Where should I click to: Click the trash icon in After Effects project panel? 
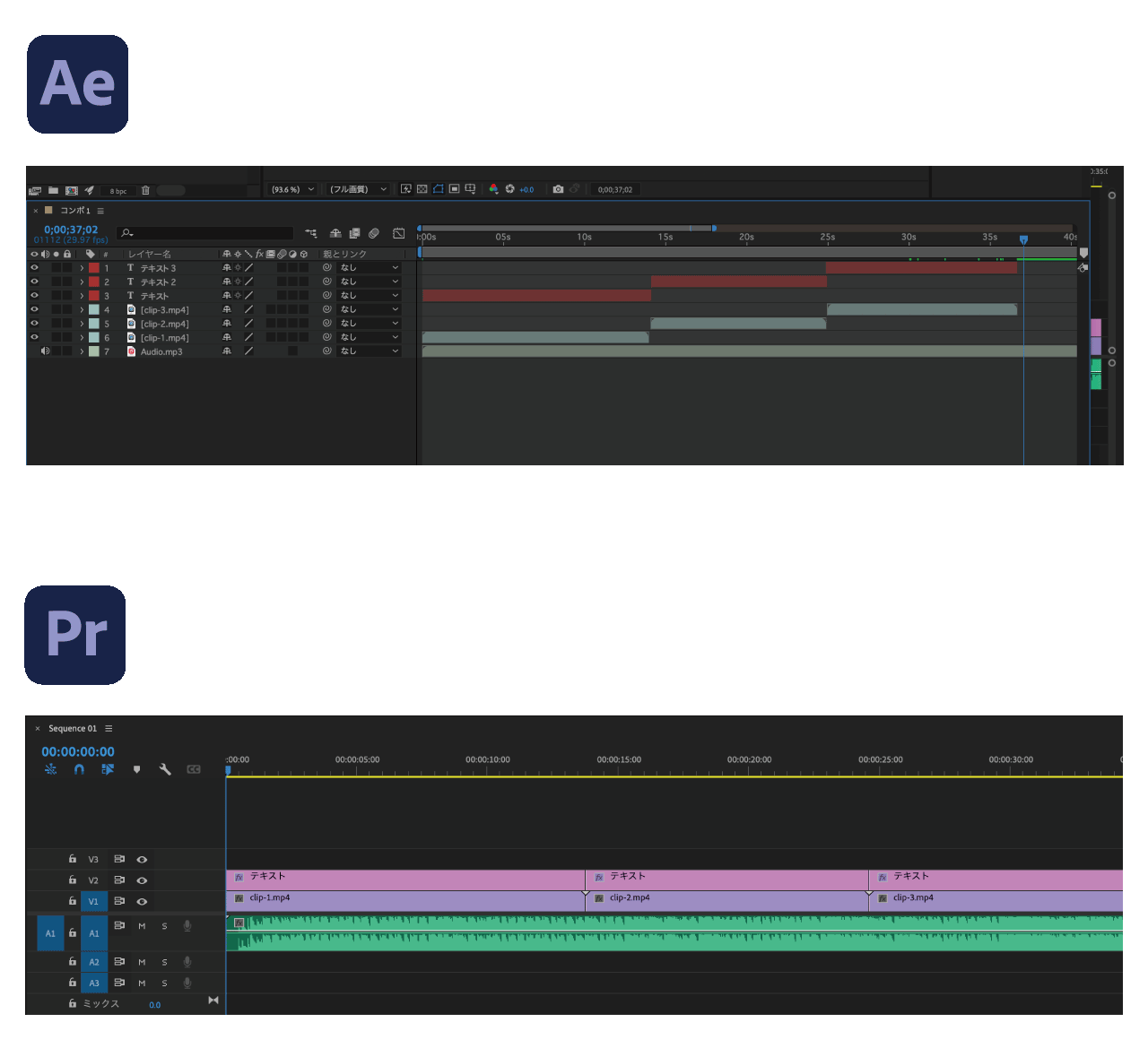pos(145,190)
